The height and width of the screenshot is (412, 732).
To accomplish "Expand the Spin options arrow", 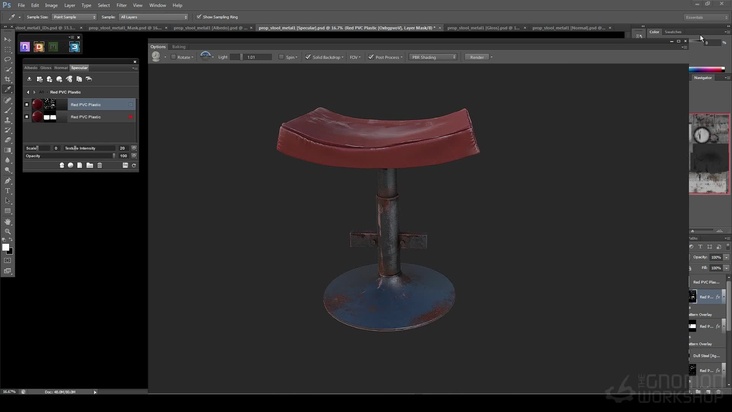I will [296, 57].
